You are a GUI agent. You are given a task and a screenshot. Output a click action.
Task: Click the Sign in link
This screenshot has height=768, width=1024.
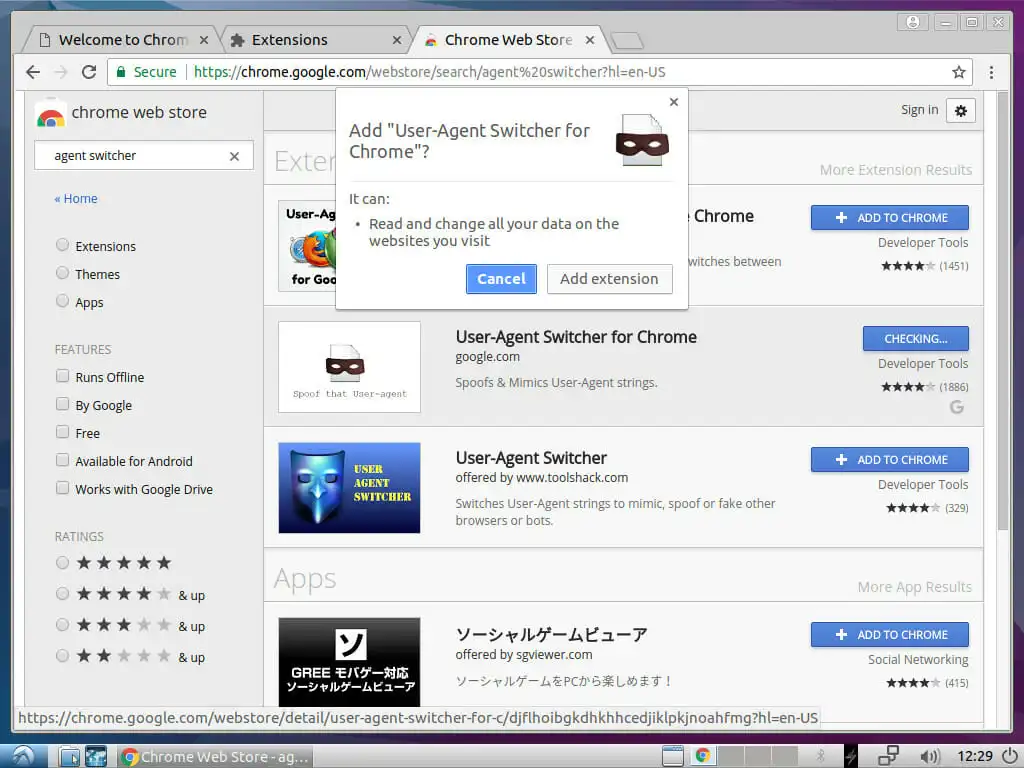(920, 110)
